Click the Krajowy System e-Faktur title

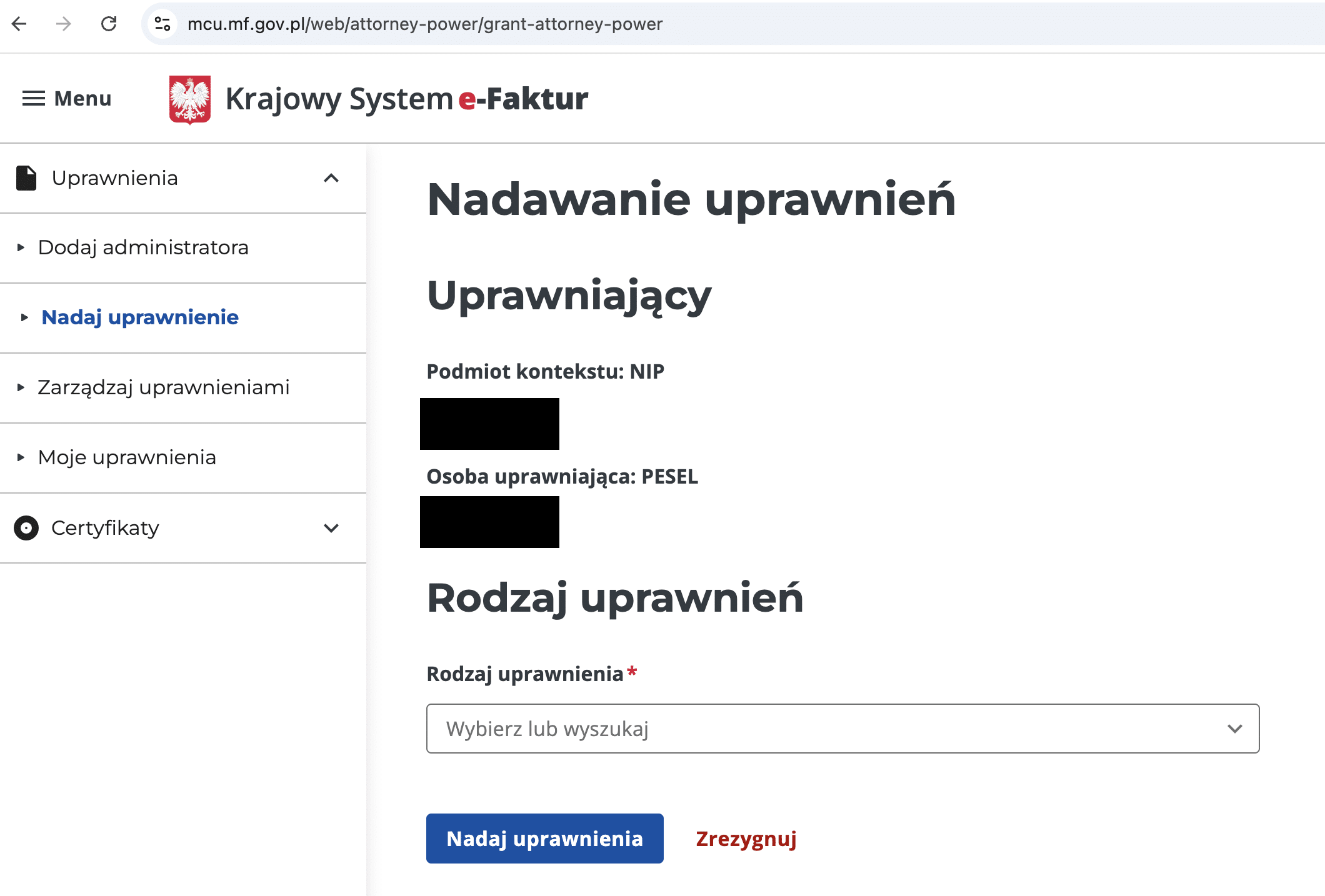click(x=406, y=99)
